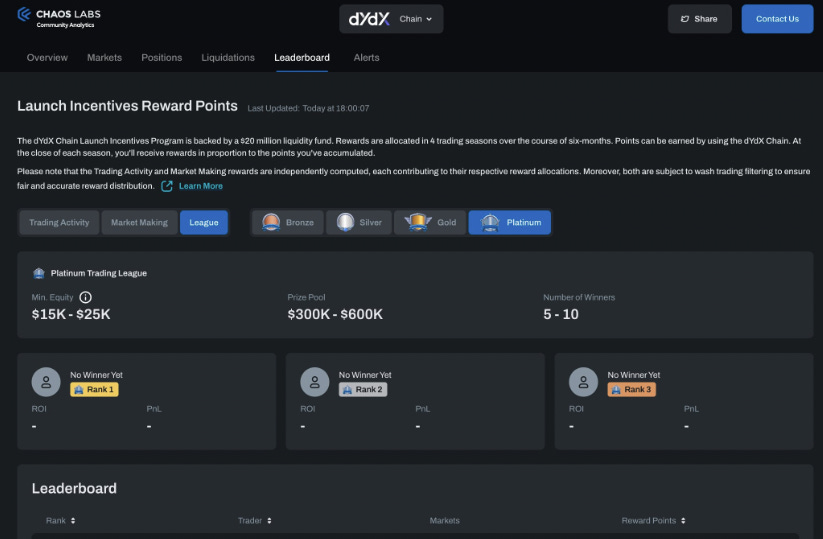The width and height of the screenshot is (823, 539).
Task: Click the $15K - $25K min equity value
Action: pyautogui.click(x=71, y=314)
